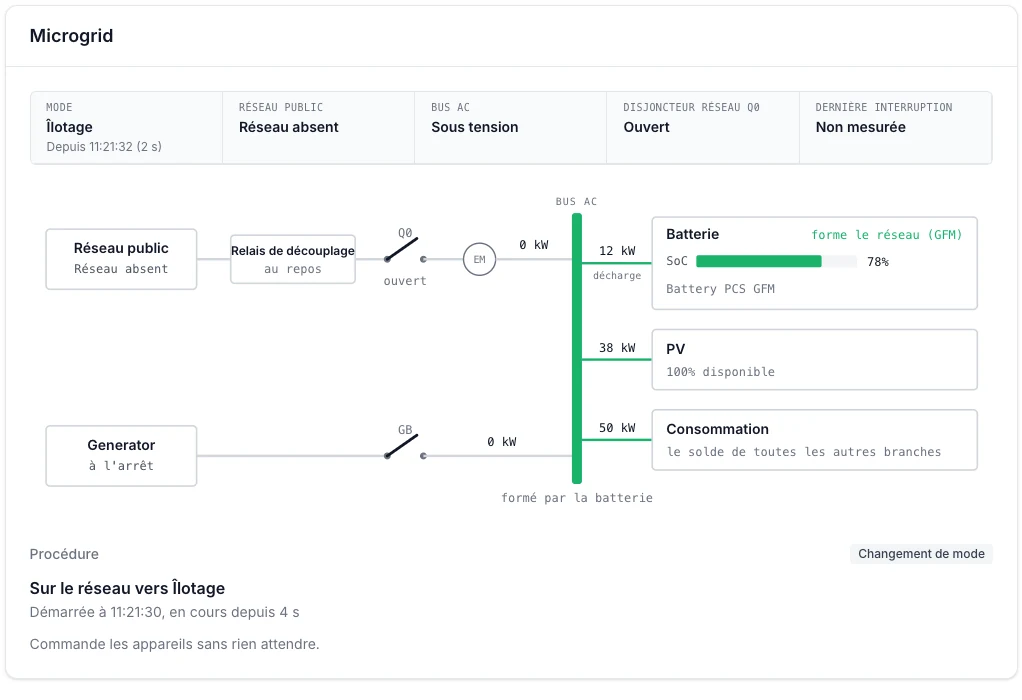
Task: Click the Disjoncteur réseau Q0 Ouvert status
Action: pyautogui.click(x=703, y=128)
